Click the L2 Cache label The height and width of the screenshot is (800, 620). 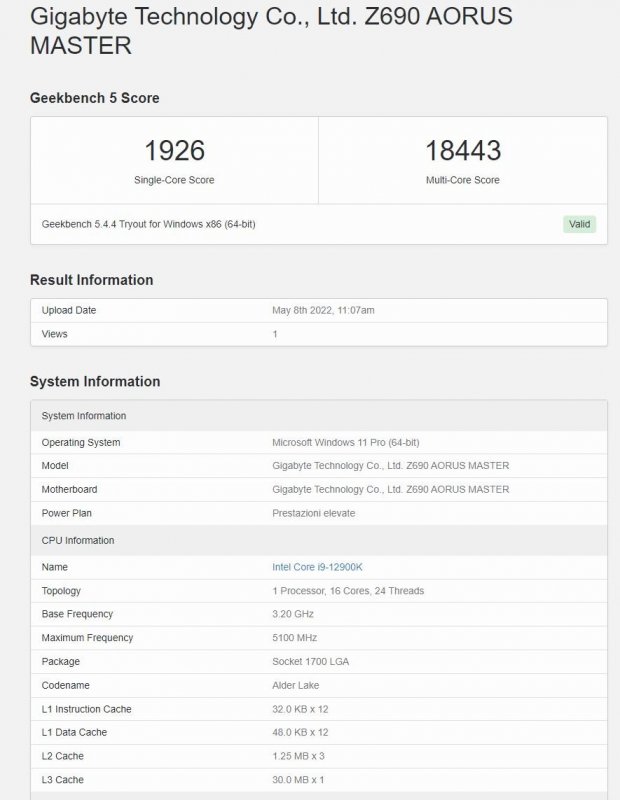tap(63, 756)
